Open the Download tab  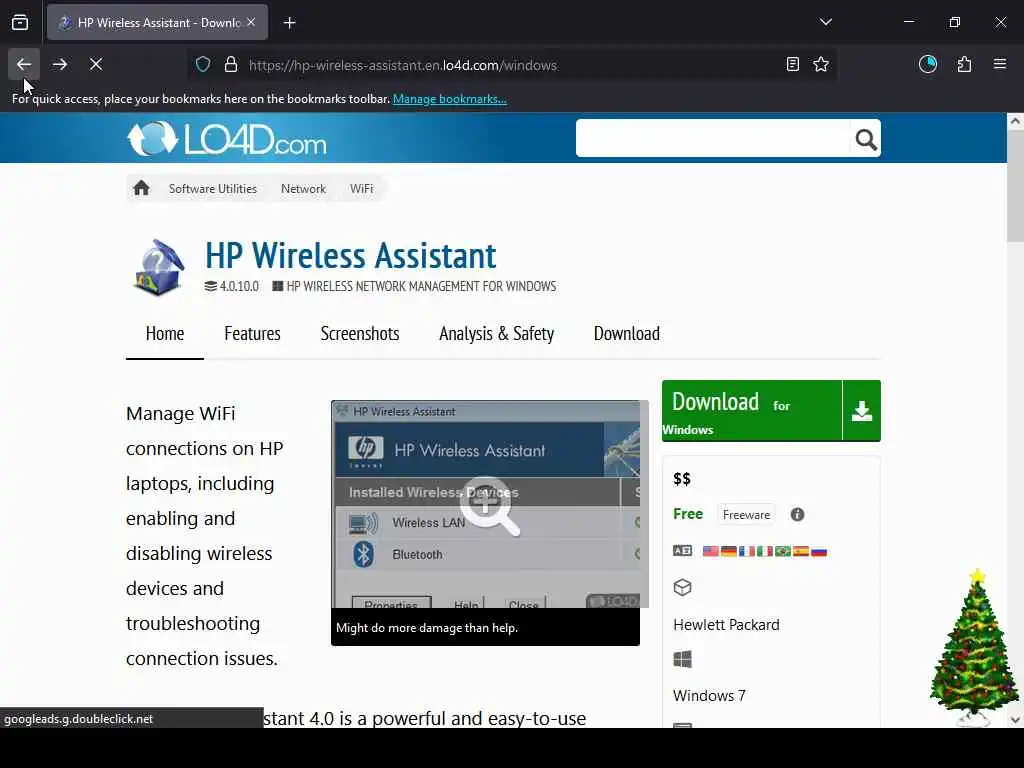click(x=626, y=334)
